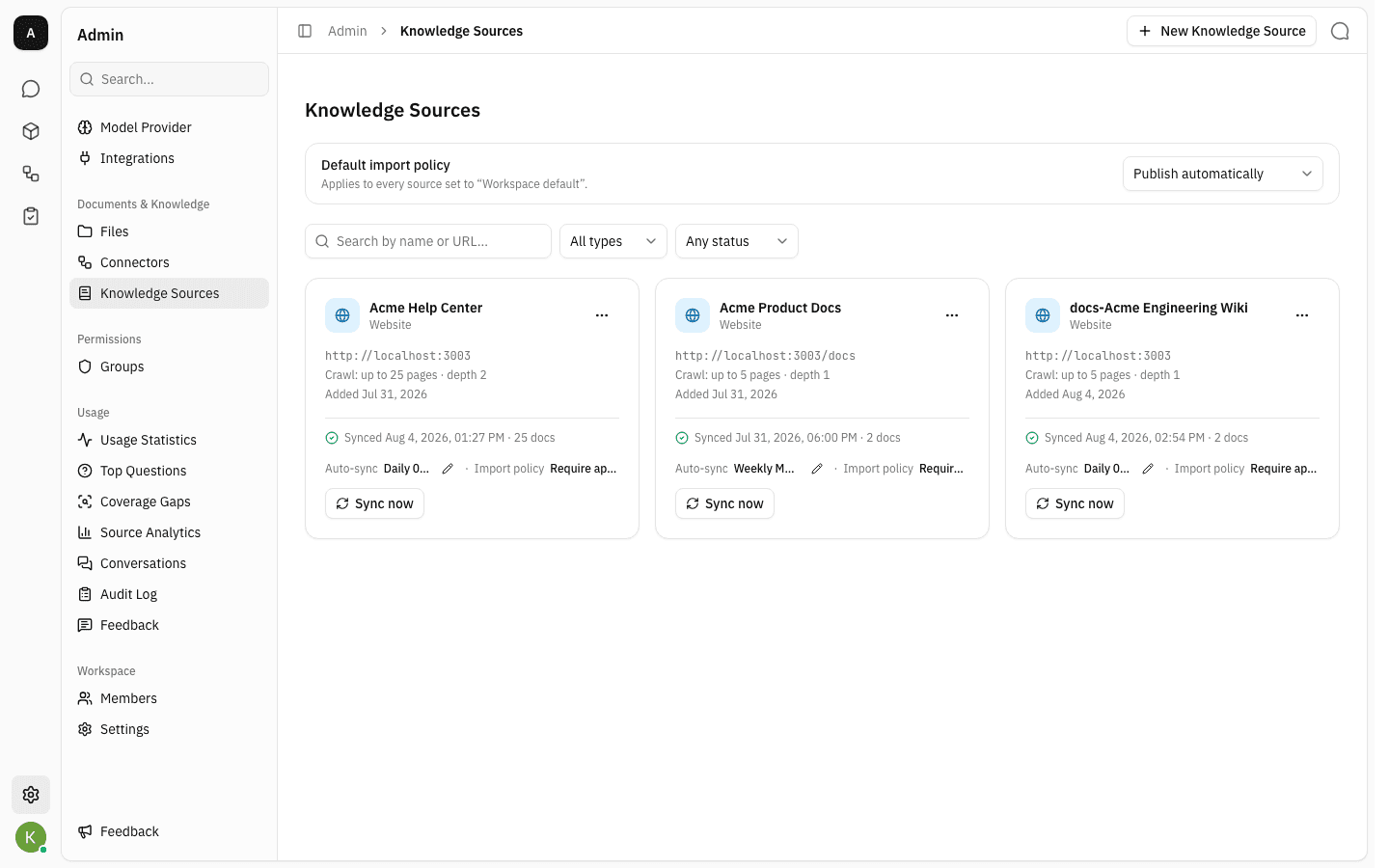Click synced status check on docs-Acme Engineering Wiki
This screenshot has height=868, width=1389.
click(x=1032, y=438)
